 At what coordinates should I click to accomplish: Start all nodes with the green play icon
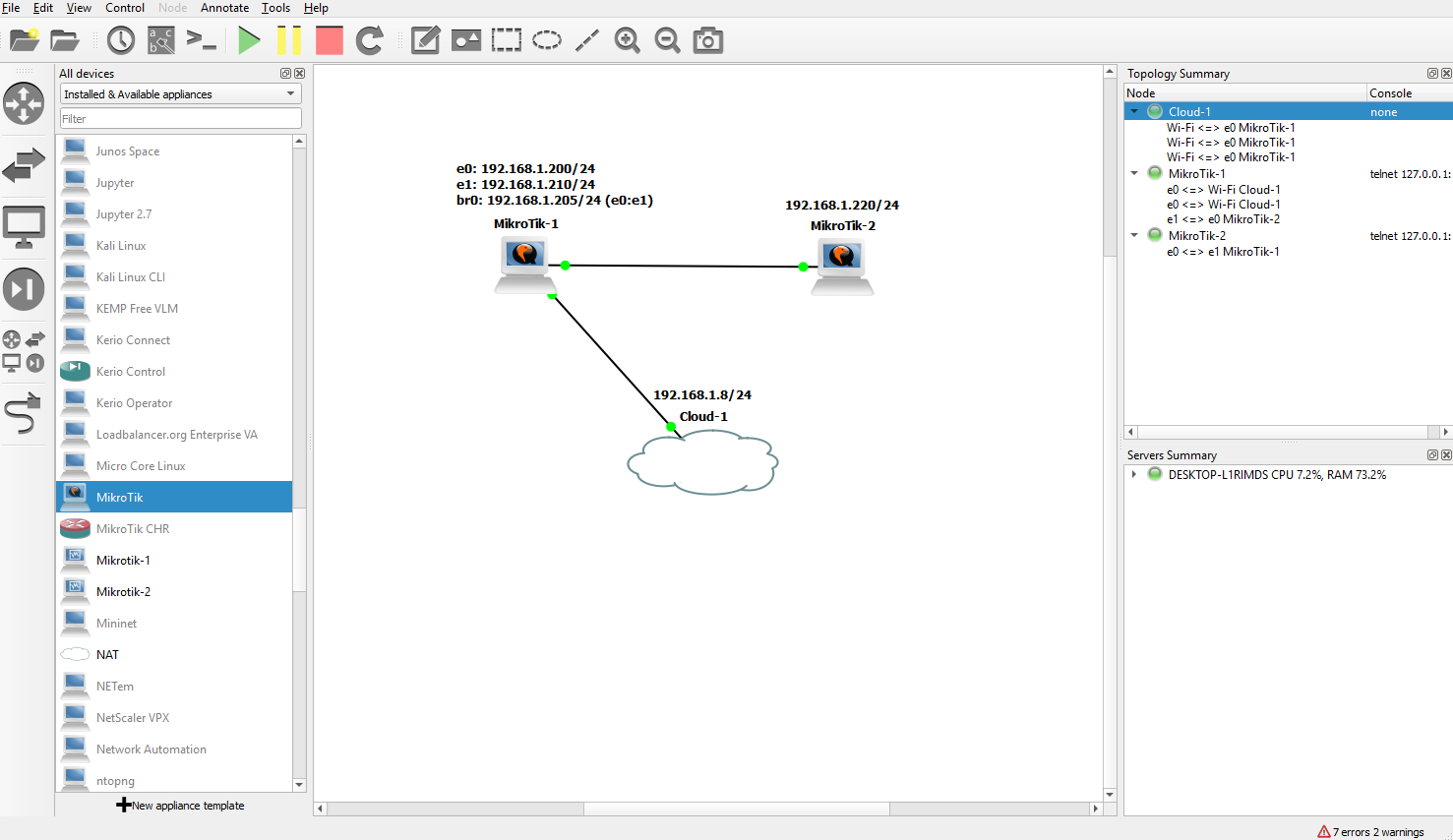pyautogui.click(x=249, y=40)
